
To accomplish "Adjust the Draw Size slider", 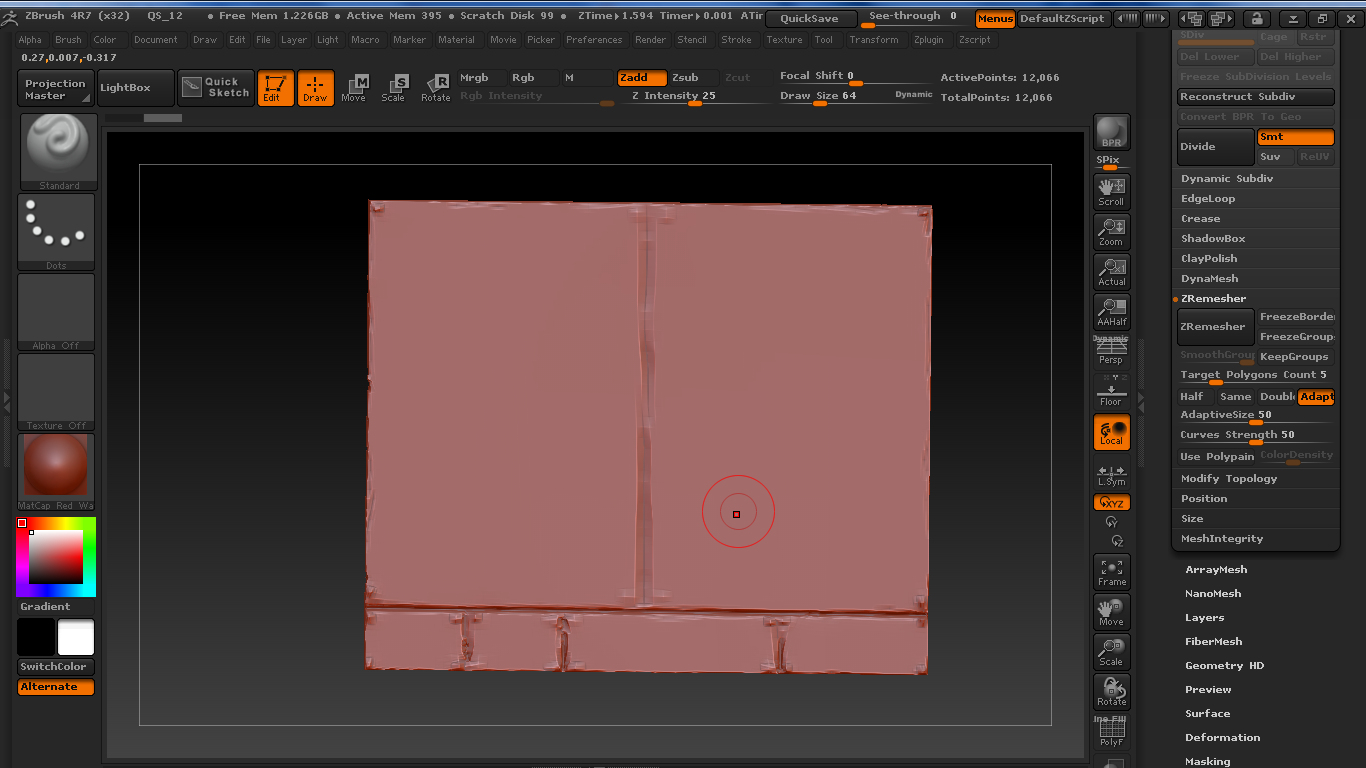I will point(855,98).
